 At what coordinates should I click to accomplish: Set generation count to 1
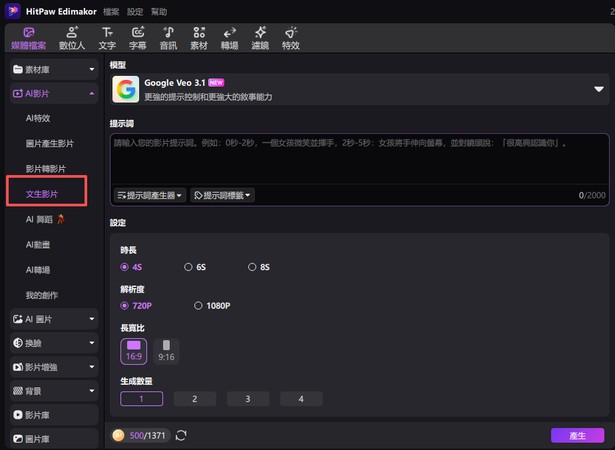pos(142,399)
